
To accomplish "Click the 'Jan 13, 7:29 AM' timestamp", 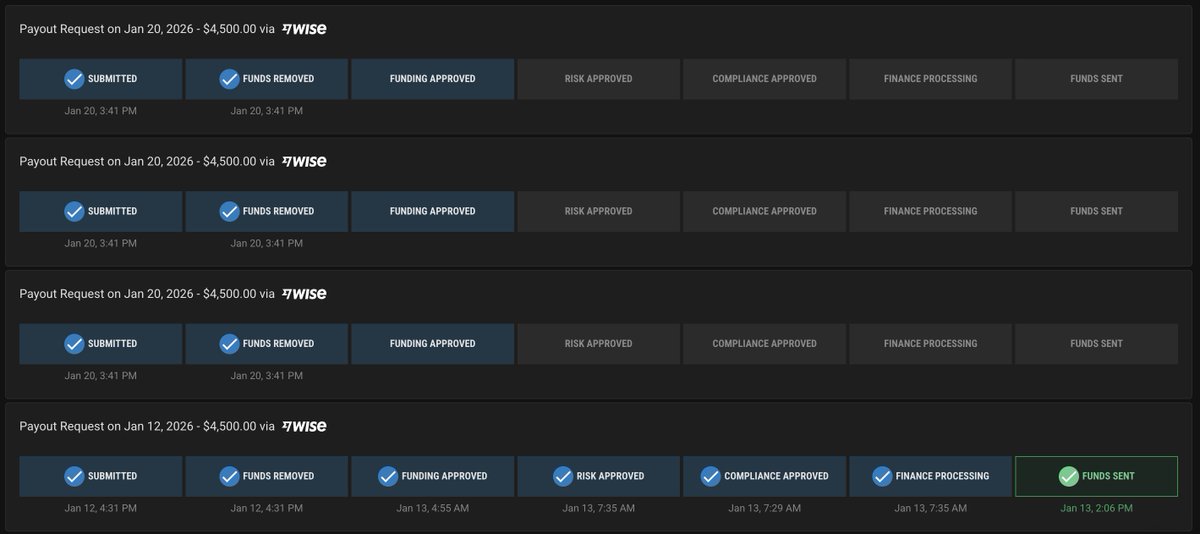I will 765,508.
